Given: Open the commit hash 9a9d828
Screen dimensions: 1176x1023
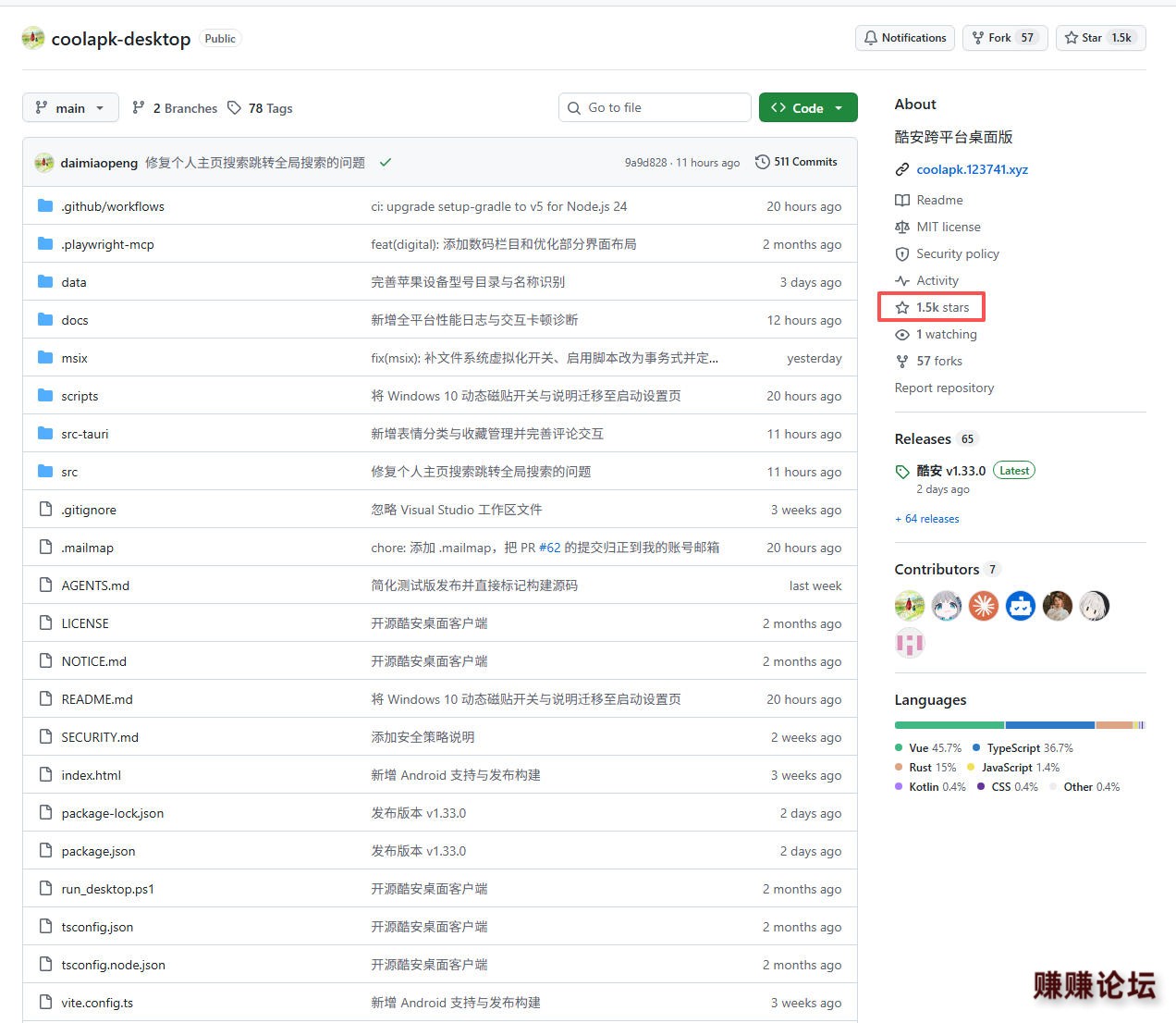Looking at the screenshot, I should point(645,163).
